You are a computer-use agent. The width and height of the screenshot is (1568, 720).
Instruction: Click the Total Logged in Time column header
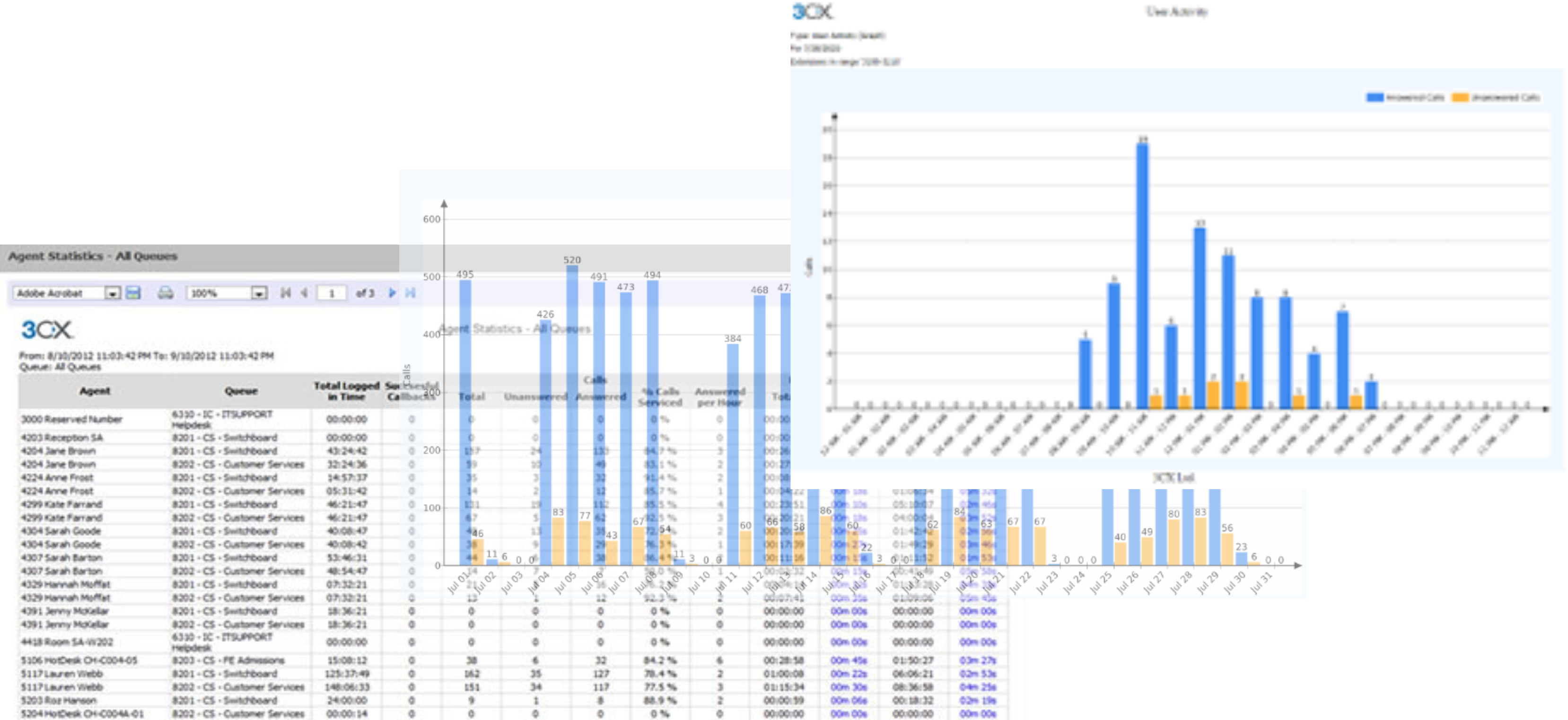click(346, 391)
